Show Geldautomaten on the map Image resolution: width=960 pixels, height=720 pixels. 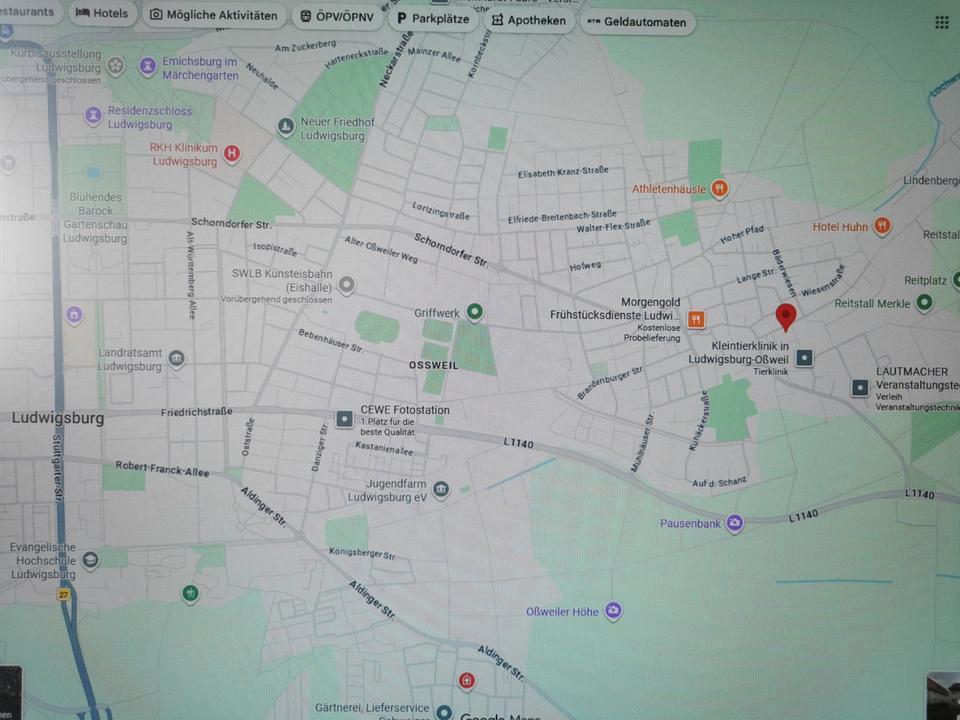click(637, 21)
